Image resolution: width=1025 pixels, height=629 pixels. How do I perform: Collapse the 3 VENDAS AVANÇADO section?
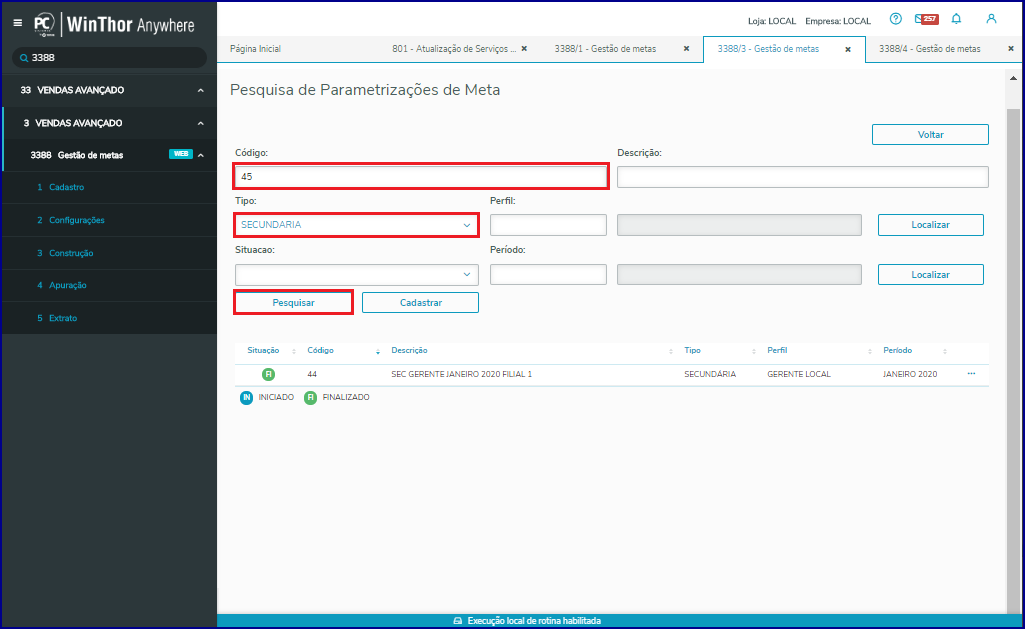click(201, 124)
